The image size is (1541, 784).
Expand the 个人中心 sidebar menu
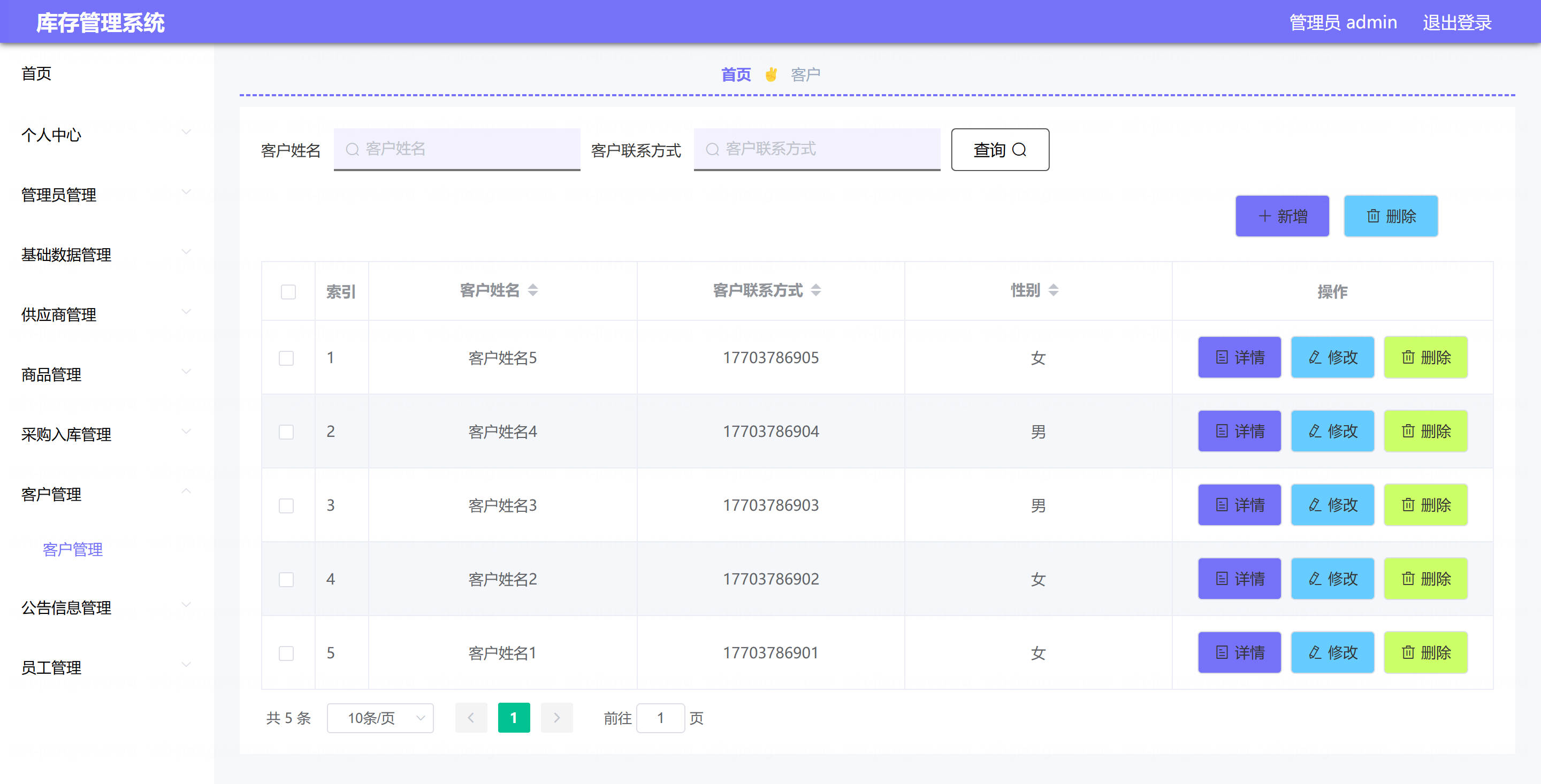point(106,135)
